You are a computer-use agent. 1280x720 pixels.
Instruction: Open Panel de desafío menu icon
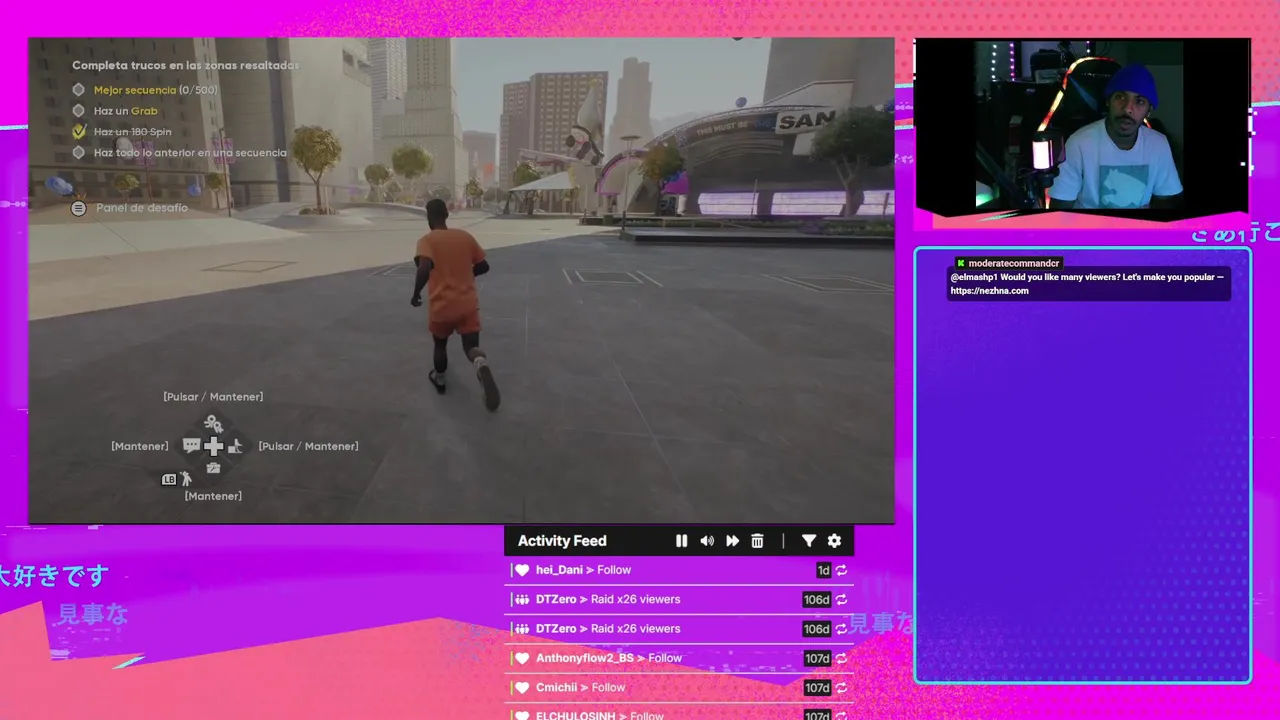pos(79,208)
